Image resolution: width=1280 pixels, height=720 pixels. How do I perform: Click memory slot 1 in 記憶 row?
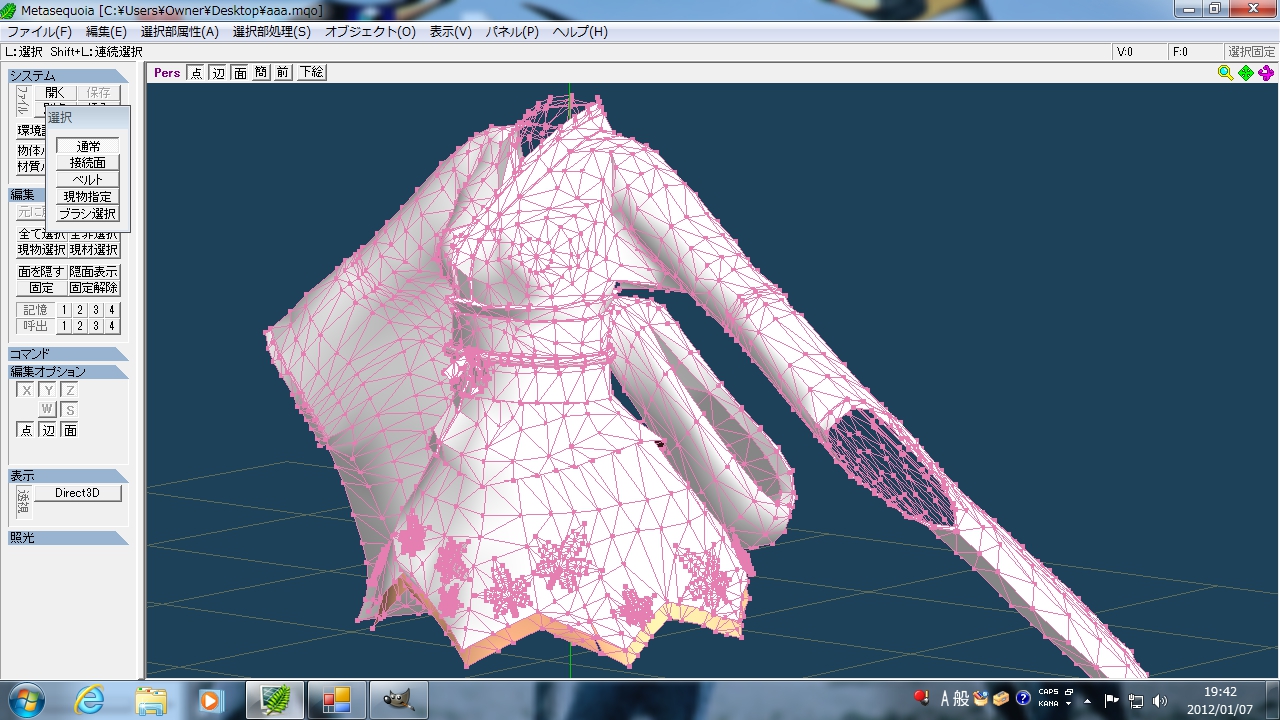[x=64, y=310]
